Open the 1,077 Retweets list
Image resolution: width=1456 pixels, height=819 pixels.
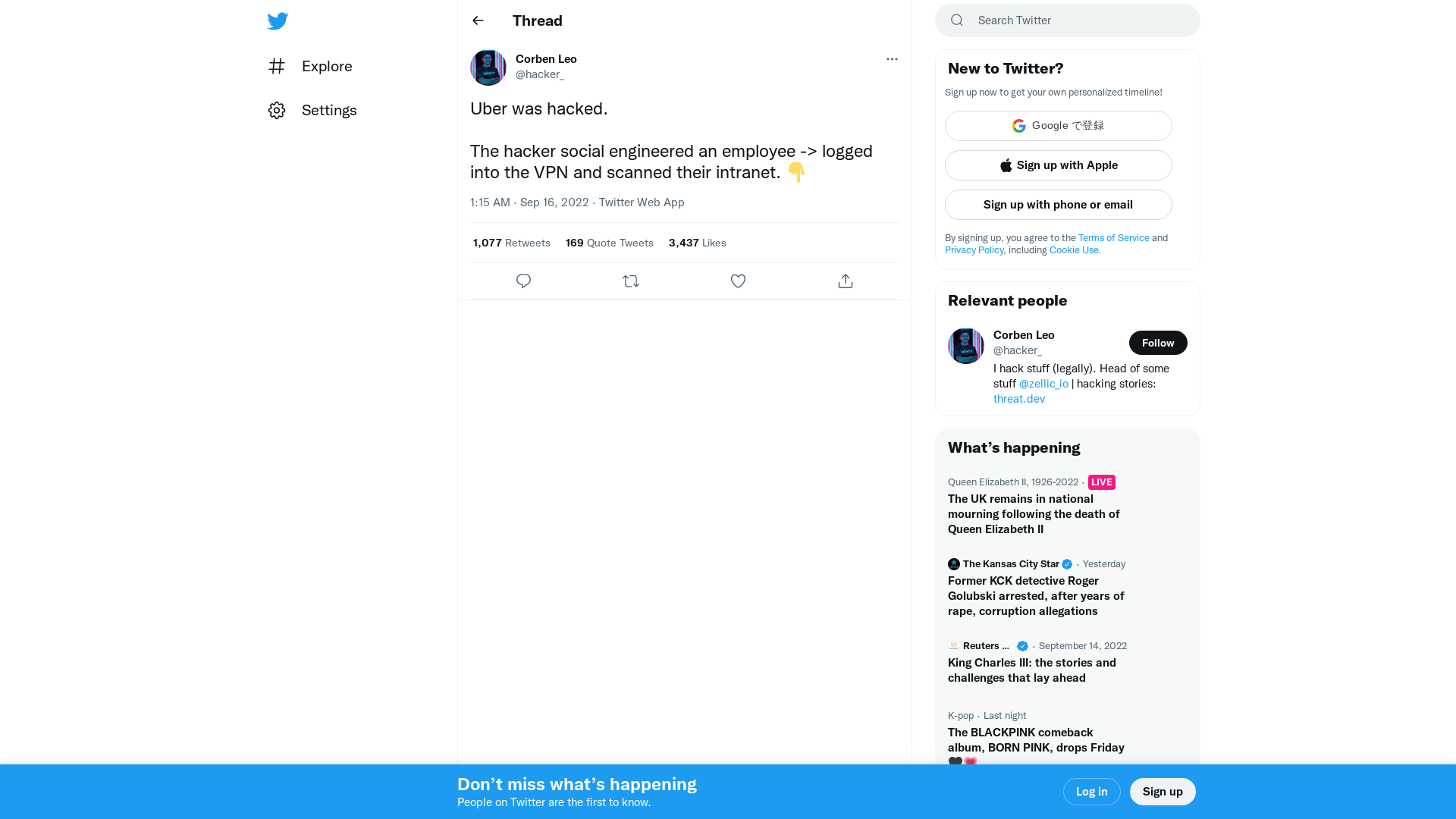511,243
